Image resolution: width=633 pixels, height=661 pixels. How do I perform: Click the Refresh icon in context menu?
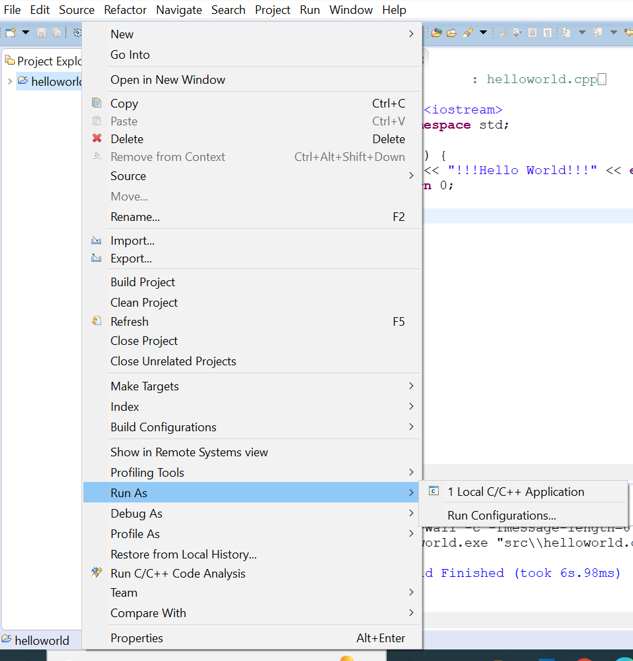tap(97, 322)
